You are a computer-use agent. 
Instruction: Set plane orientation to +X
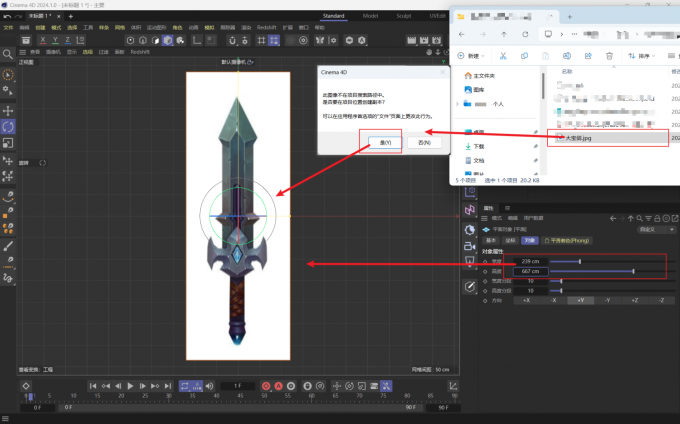(526, 300)
